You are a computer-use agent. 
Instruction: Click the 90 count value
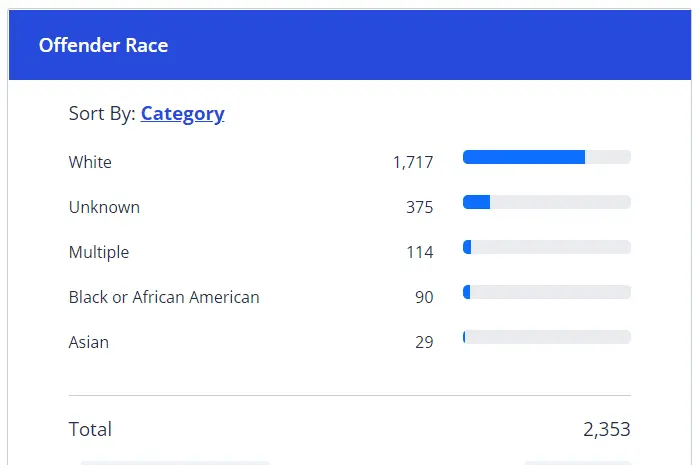coord(424,298)
